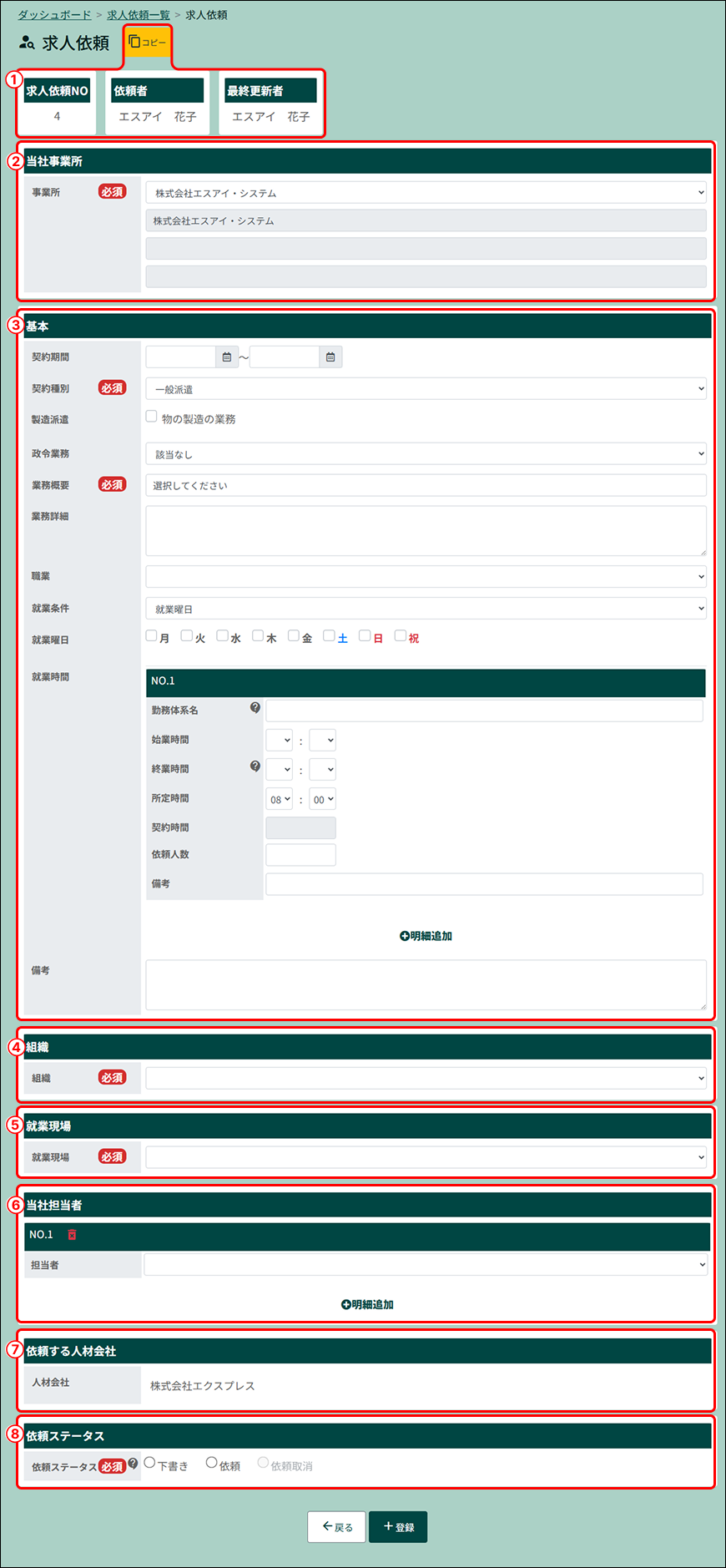Viewport: 726px width, 1568px height.
Task: Check the 土 weekday checkbox
Action: tap(329, 635)
